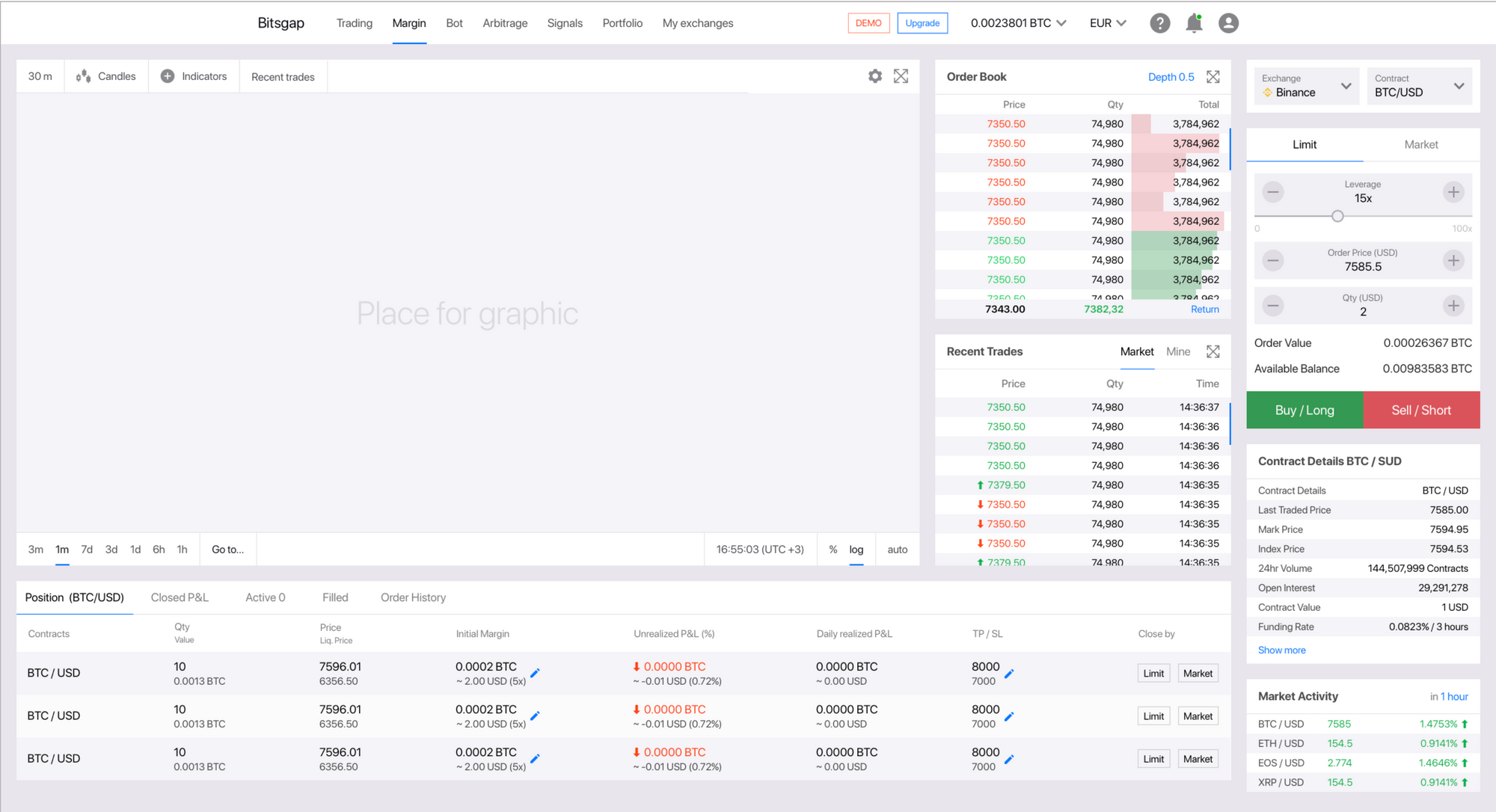
Task: Click the DEMO button
Action: [x=868, y=23]
